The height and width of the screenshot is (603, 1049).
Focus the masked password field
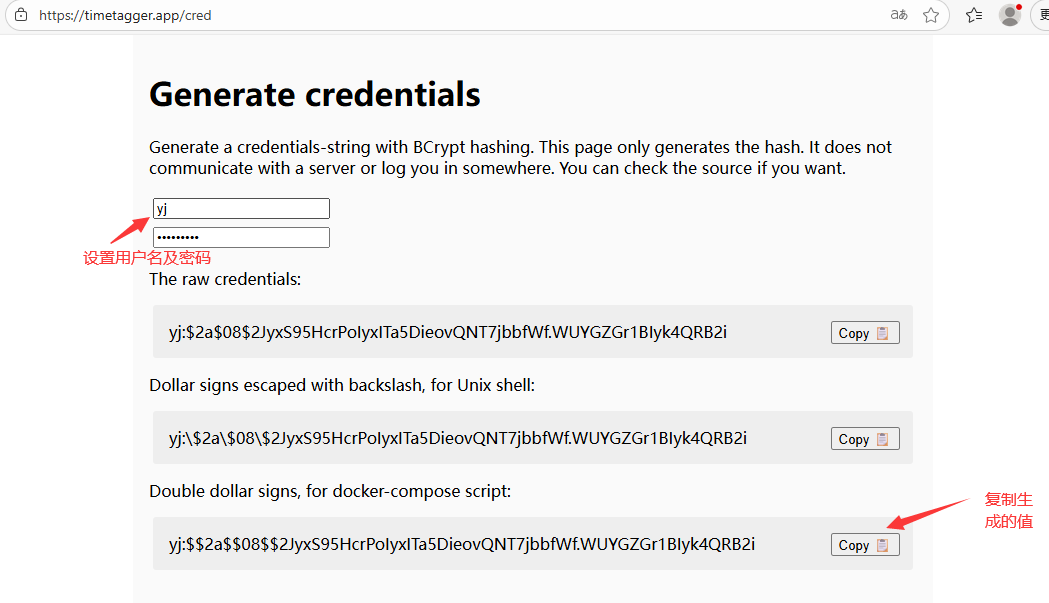[242, 237]
